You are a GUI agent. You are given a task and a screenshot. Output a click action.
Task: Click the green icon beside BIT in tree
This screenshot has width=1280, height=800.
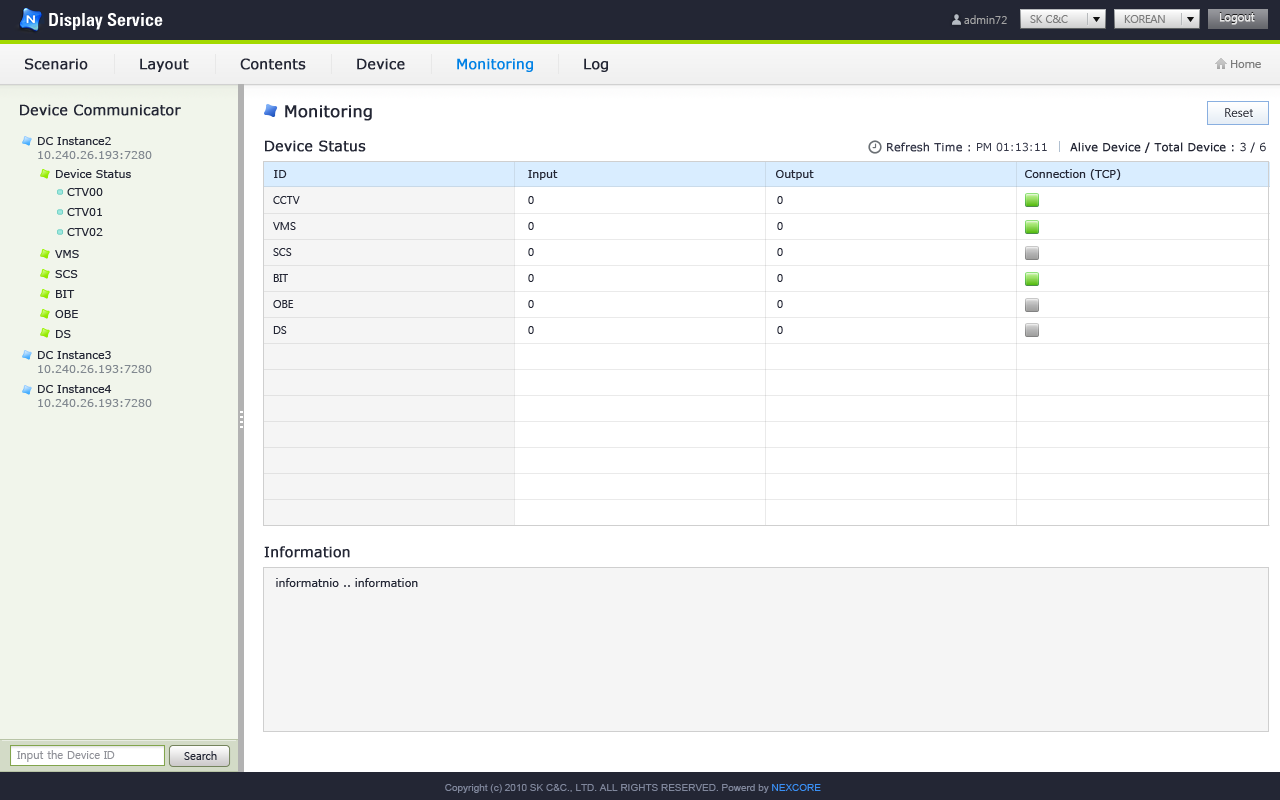tap(45, 294)
